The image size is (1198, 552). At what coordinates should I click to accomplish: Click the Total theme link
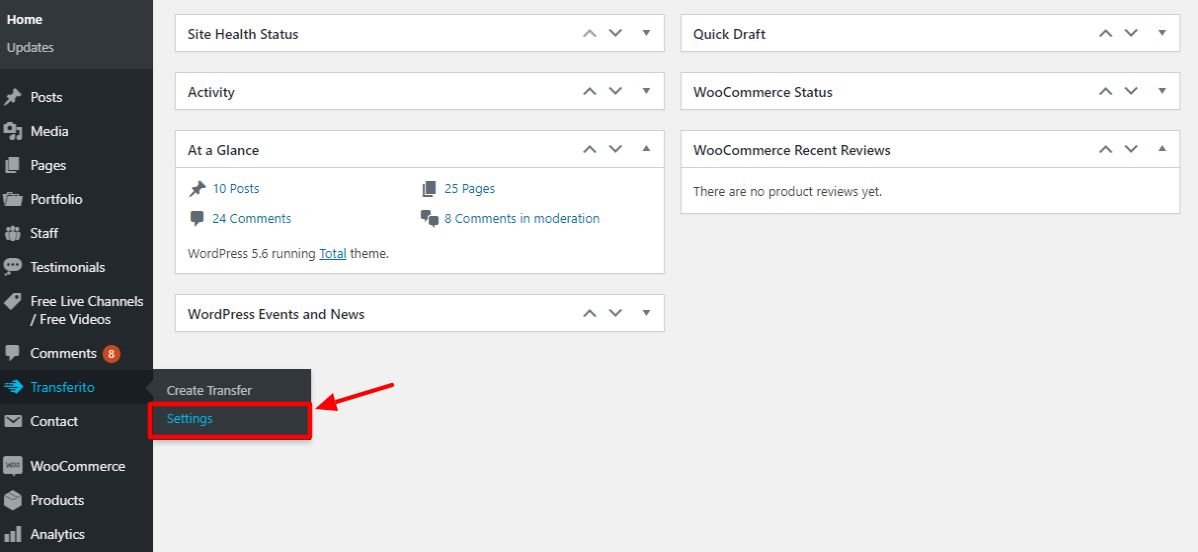click(332, 253)
